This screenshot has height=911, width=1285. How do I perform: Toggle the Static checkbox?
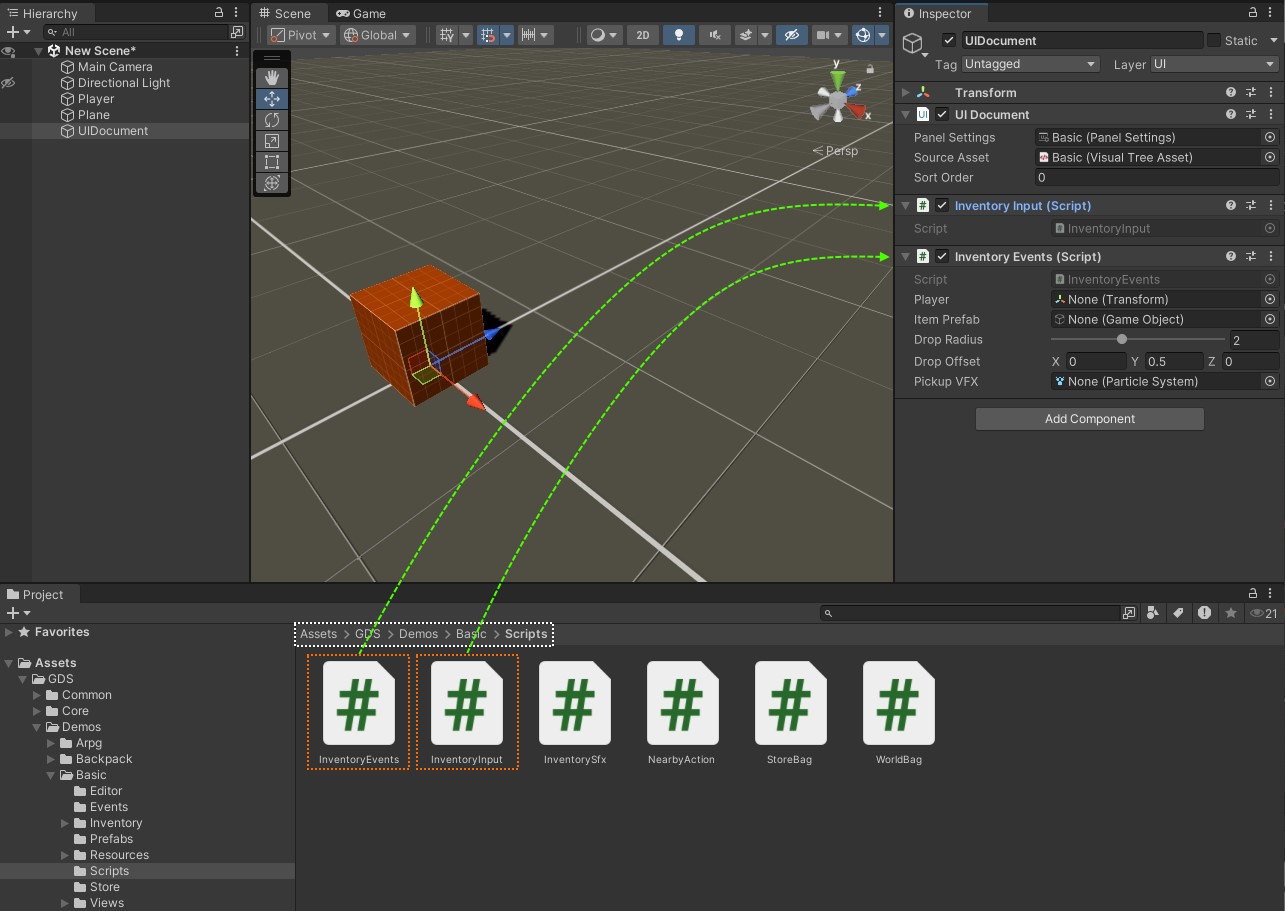click(x=1214, y=41)
